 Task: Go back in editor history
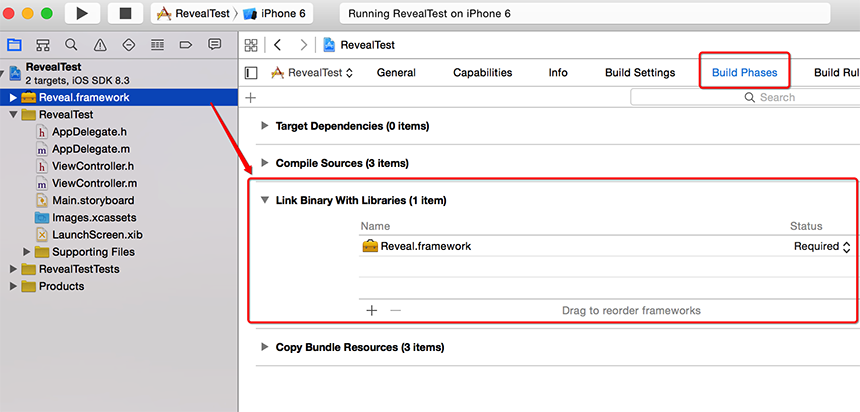[x=278, y=45]
